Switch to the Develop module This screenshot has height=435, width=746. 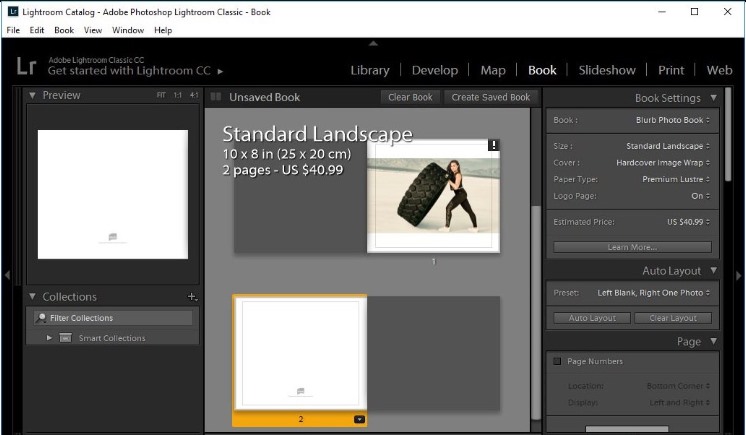pos(435,70)
